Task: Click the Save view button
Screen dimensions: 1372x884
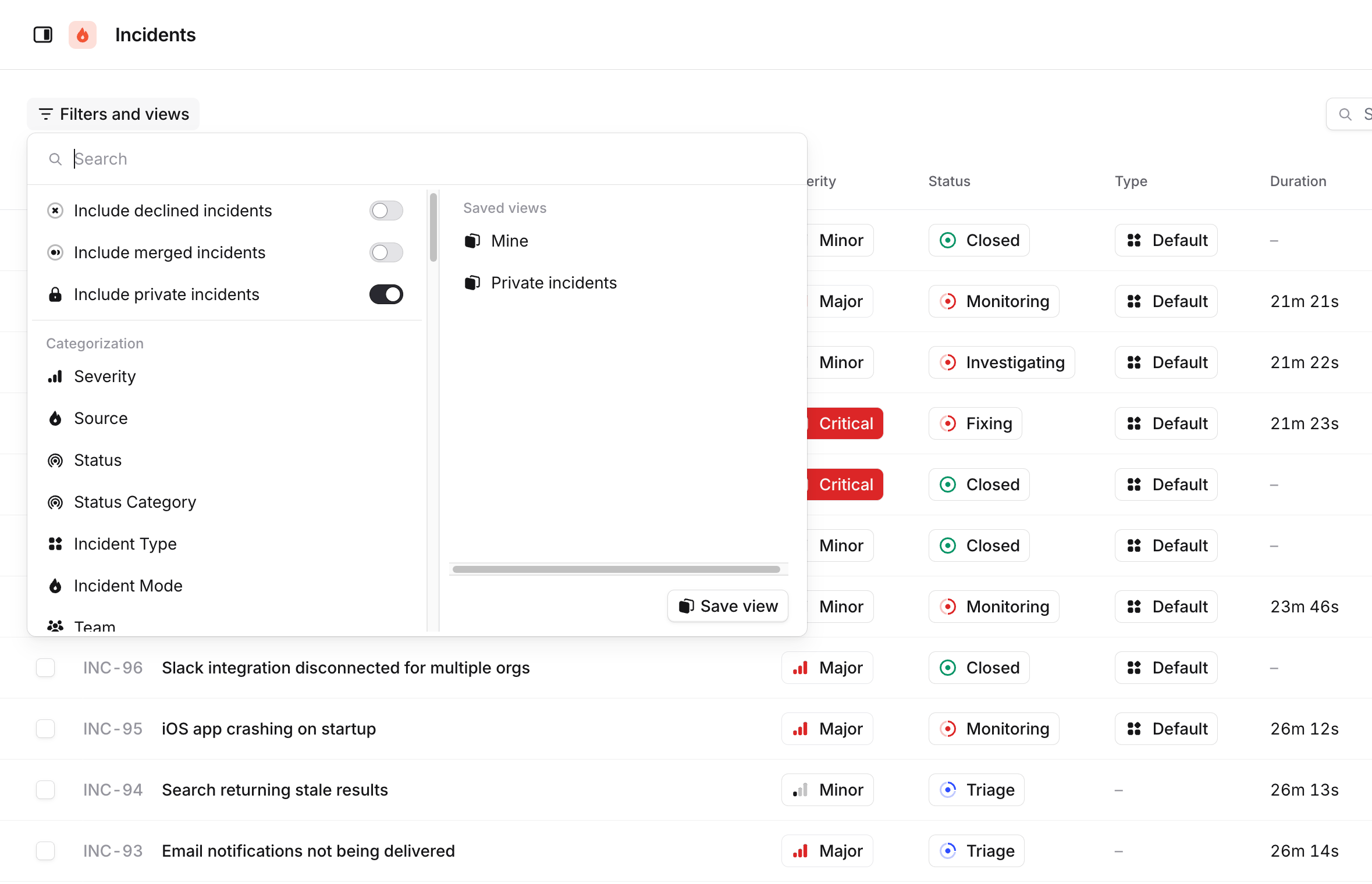Action: 728,606
